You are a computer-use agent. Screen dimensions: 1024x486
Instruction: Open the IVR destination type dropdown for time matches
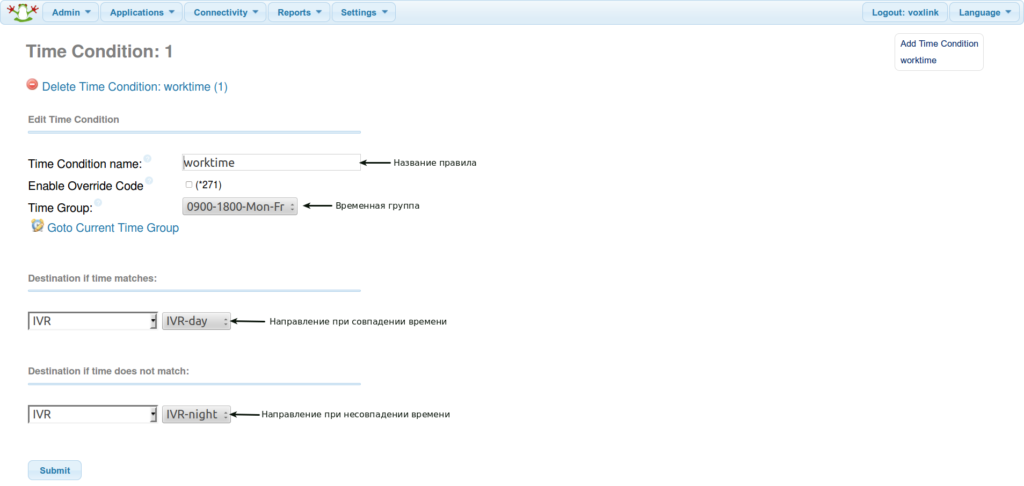pyautogui.click(x=93, y=321)
